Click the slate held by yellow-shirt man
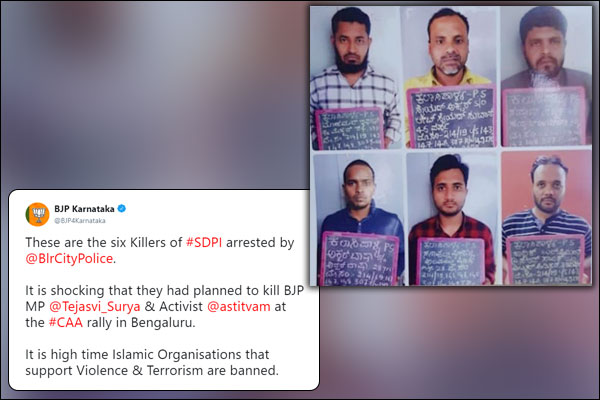 [x=452, y=117]
